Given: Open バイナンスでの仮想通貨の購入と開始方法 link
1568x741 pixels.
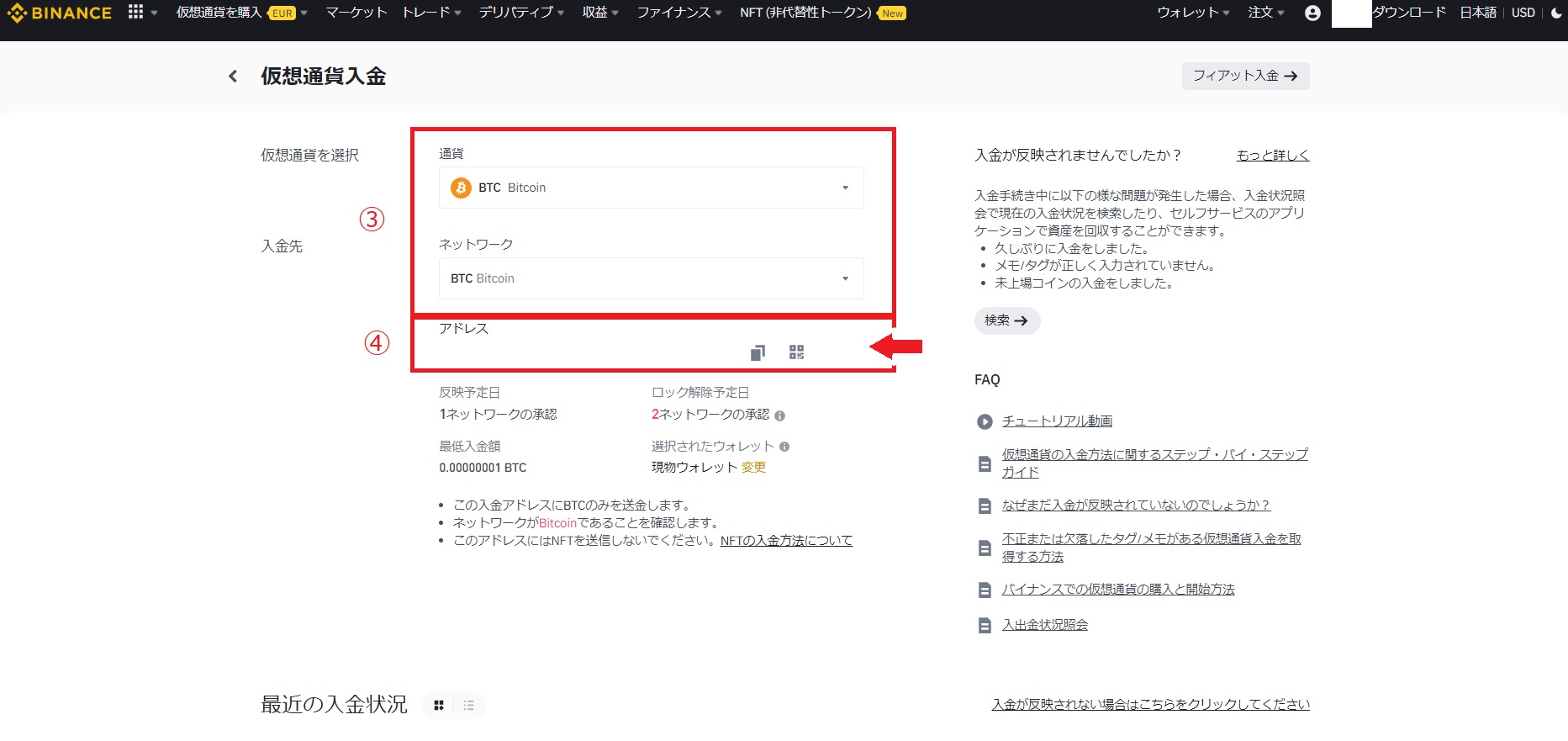Looking at the screenshot, I should pyautogui.click(x=1118, y=590).
